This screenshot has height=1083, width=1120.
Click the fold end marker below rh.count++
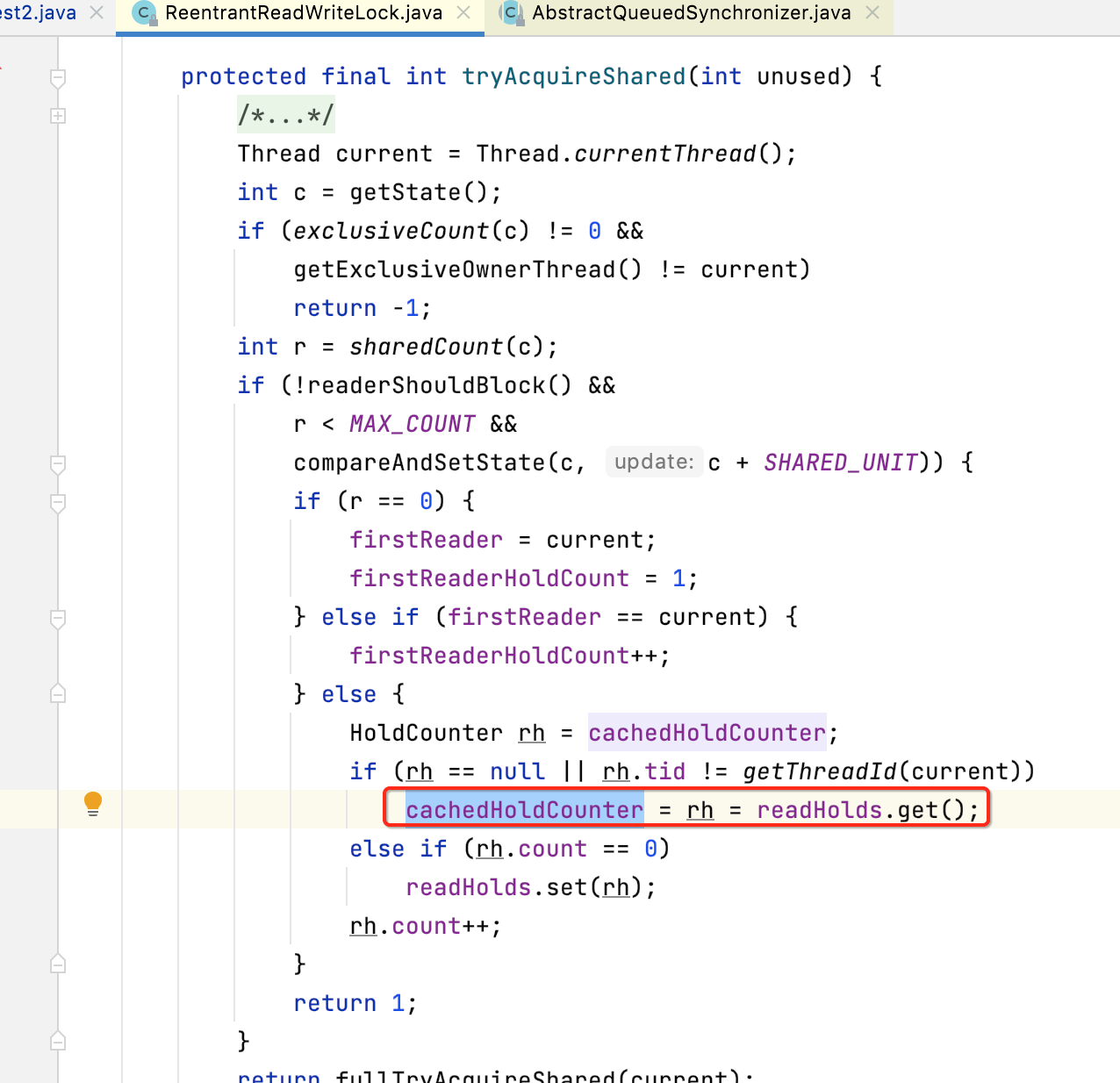tap(58, 964)
